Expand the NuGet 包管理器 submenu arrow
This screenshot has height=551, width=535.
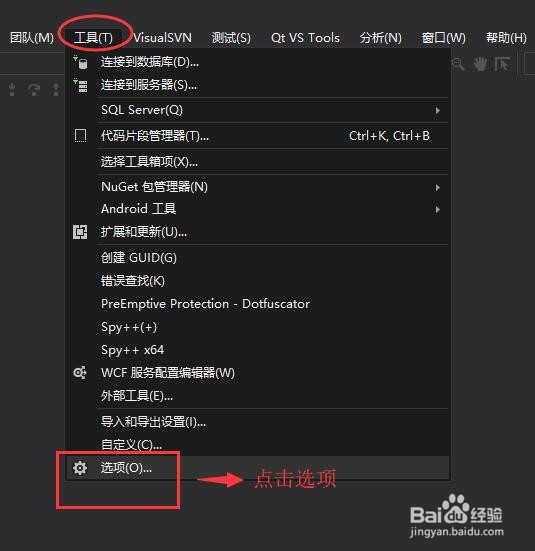(x=438, y=187)
